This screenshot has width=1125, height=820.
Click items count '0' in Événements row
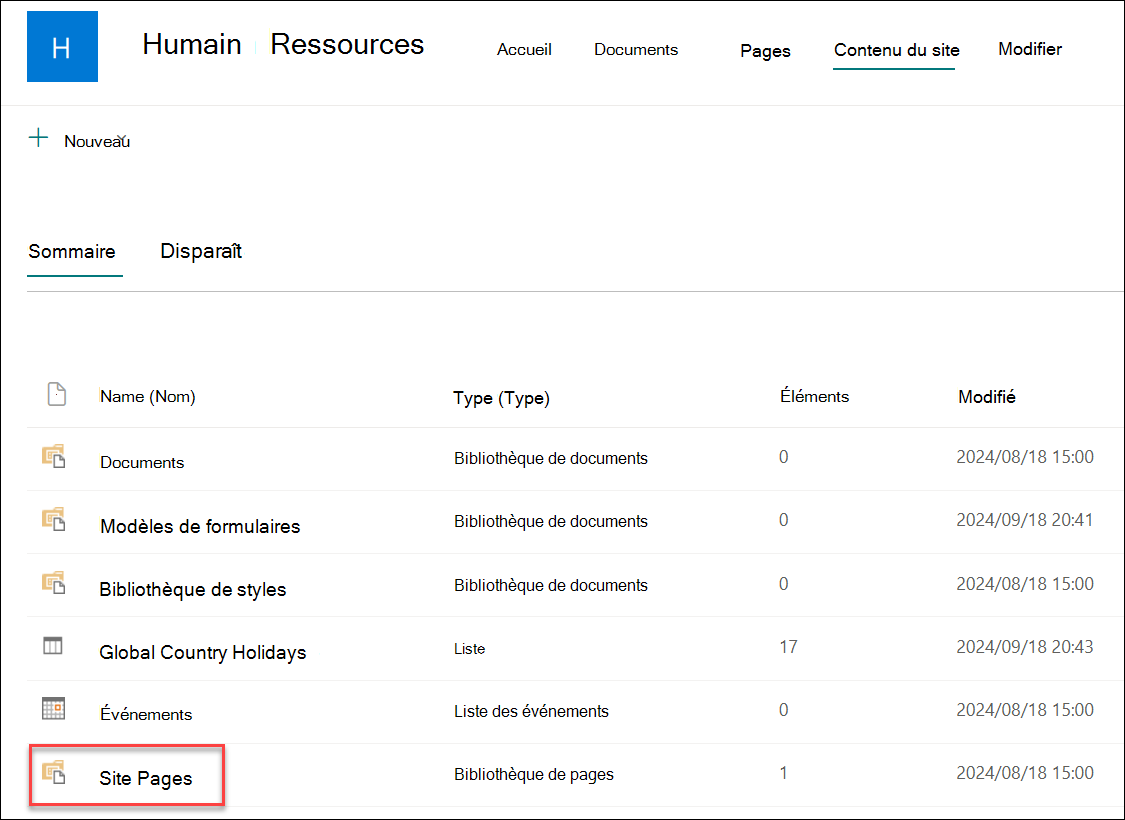(x=783, y=710)
